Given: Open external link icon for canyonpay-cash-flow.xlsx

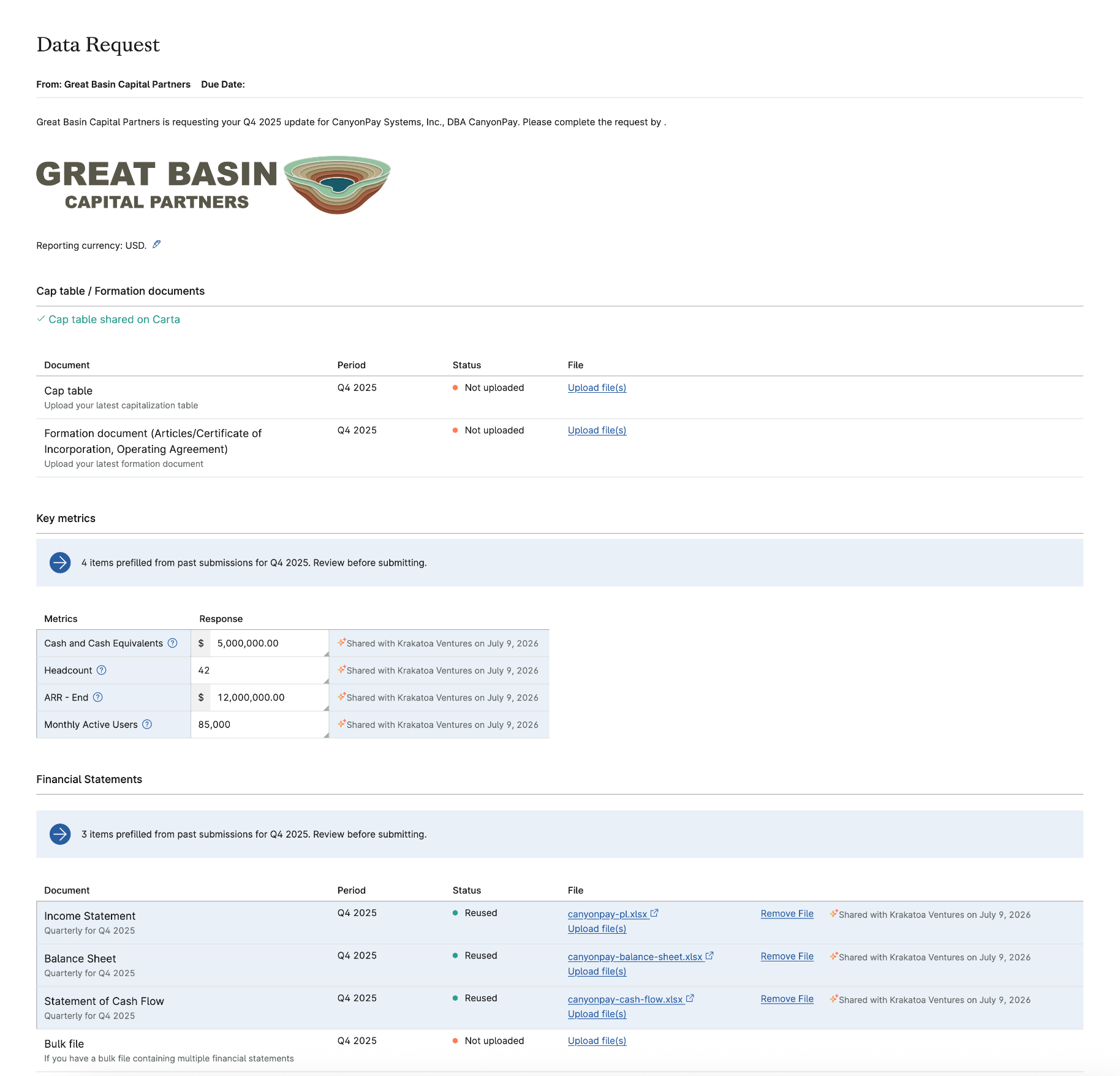Looking at the screenshot, I should click(x=690, y=998).
